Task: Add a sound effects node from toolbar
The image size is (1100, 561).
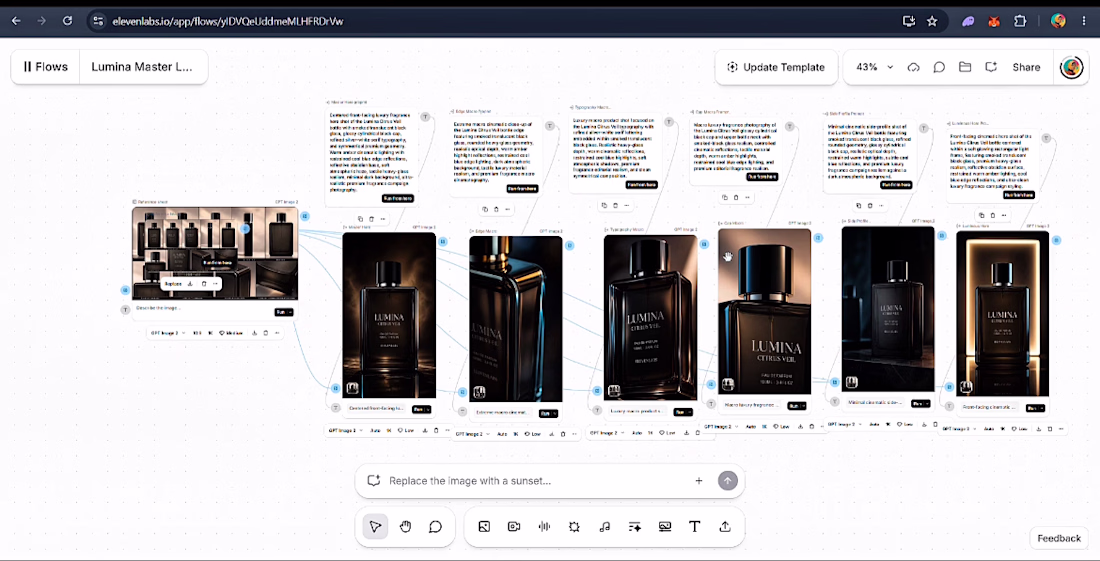Action: point(574,527)
